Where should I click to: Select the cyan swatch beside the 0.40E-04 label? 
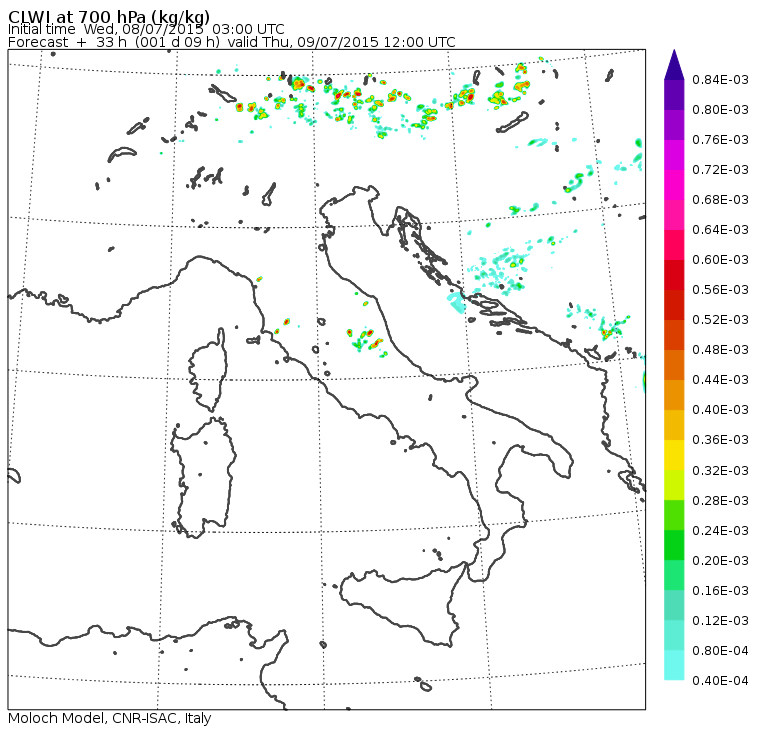[x=674, y=665]
